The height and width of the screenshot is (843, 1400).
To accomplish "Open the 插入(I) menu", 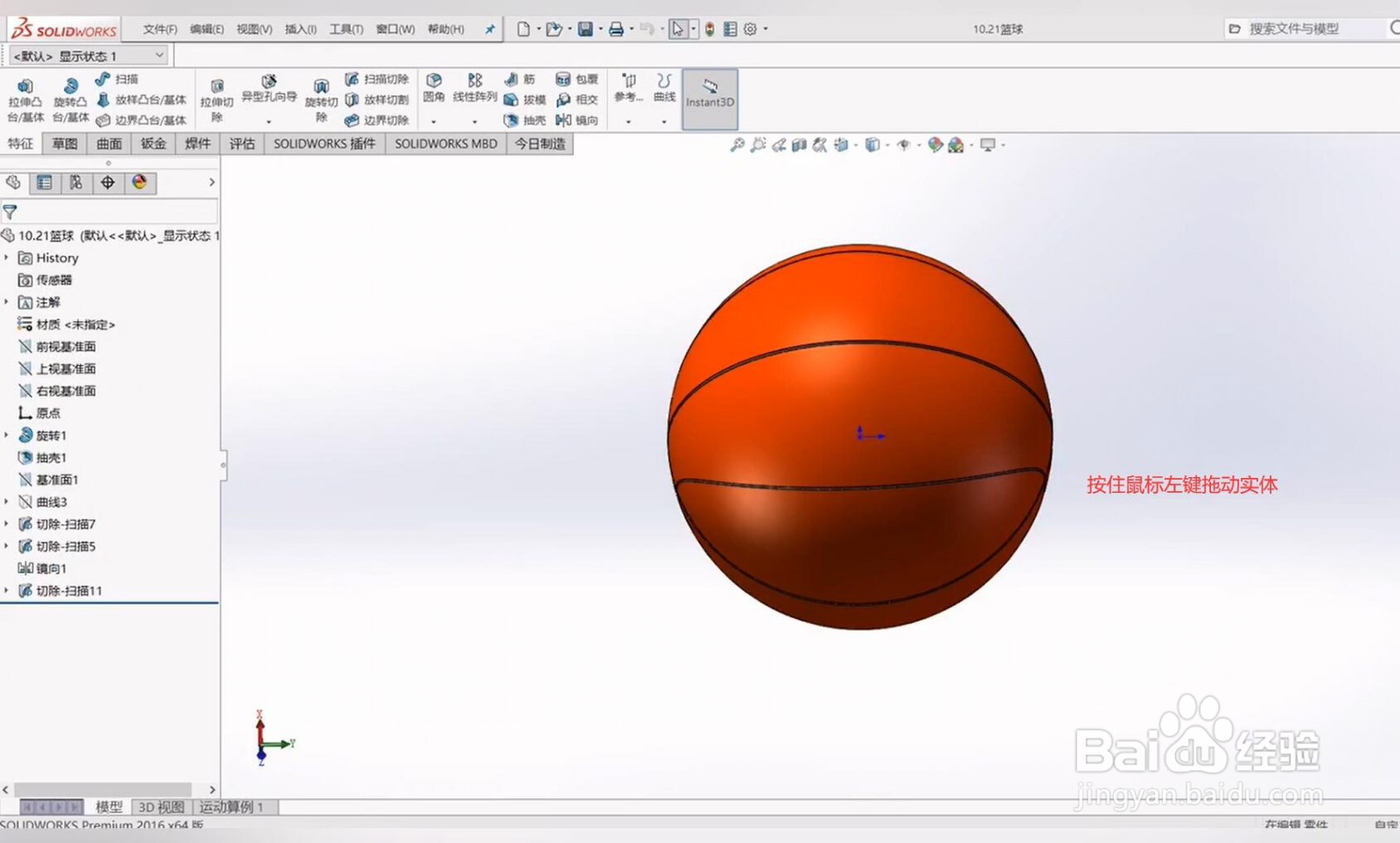I will tap(300, 29).
